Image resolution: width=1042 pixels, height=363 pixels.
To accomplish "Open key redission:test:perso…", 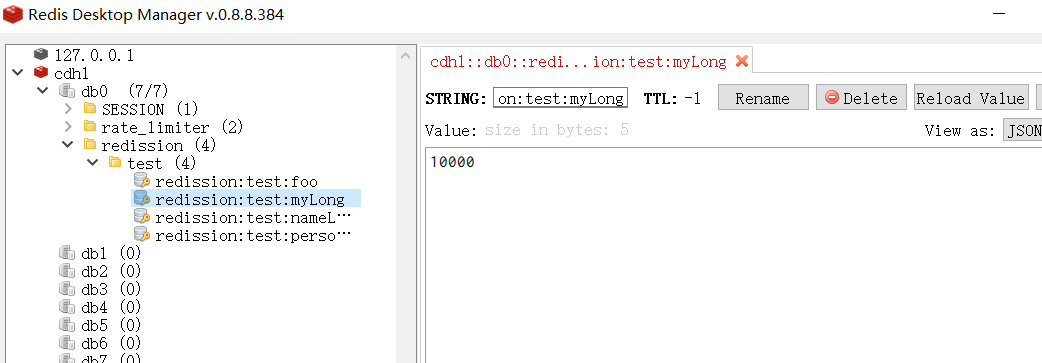I will (x=253, y=235).
